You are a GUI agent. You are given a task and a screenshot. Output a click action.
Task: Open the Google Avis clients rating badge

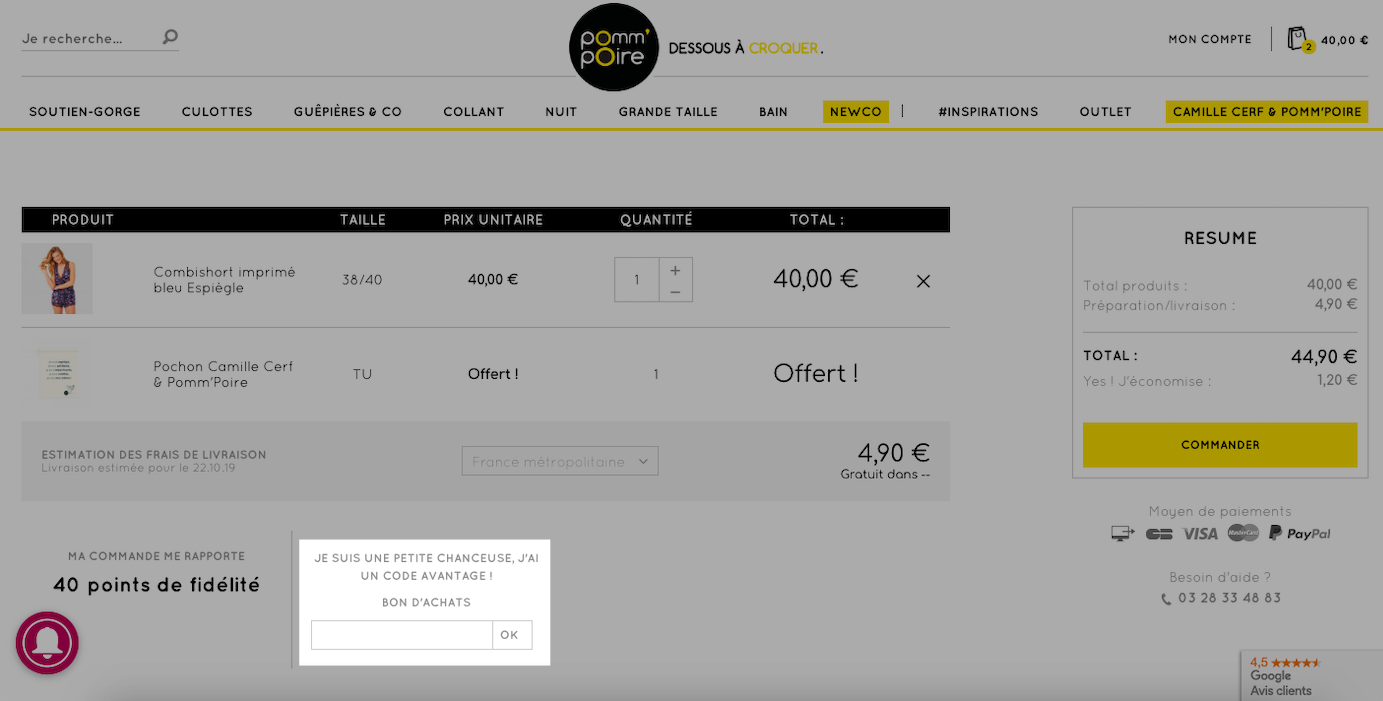1312,676
